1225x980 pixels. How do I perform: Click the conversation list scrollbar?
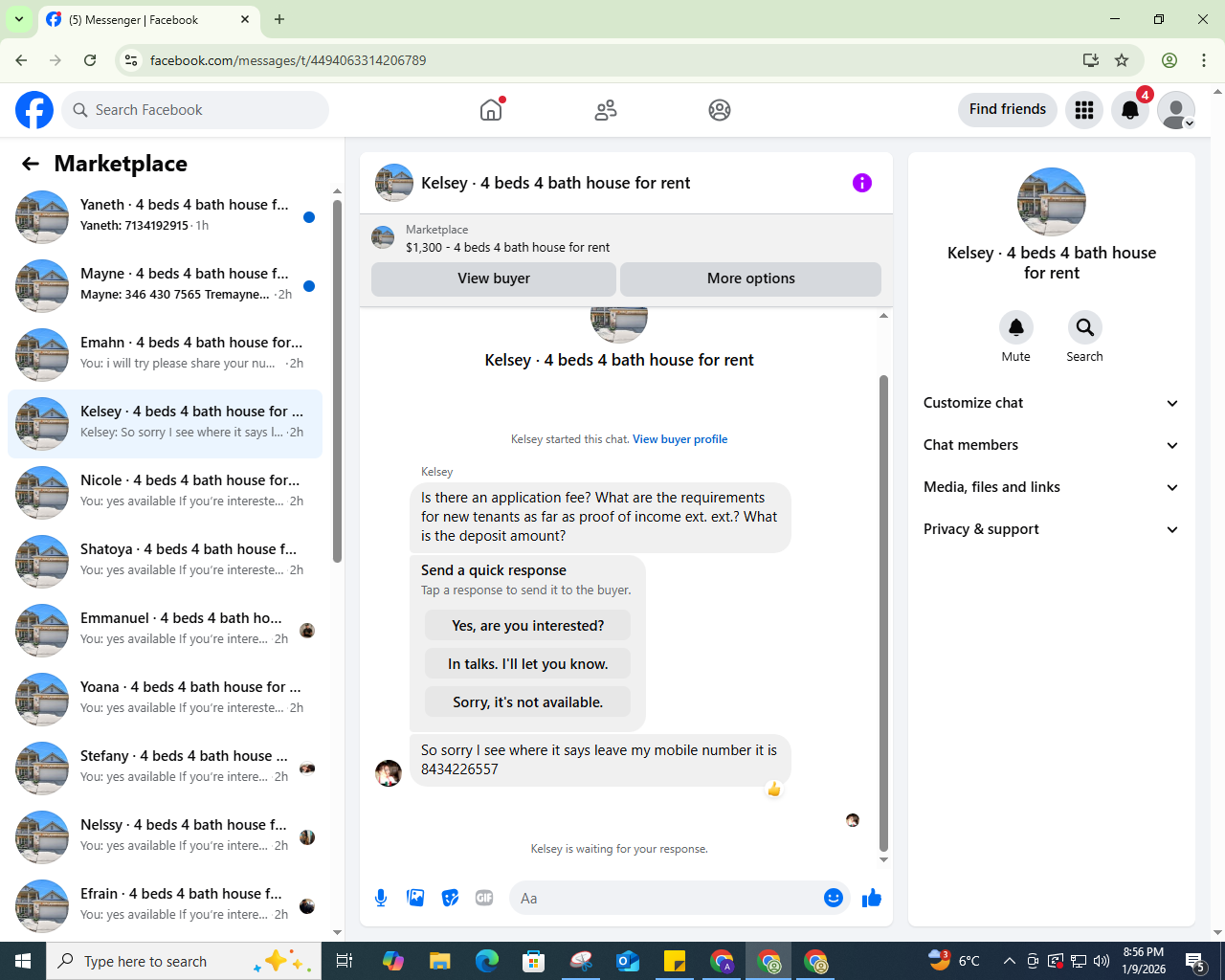[337, 381]
